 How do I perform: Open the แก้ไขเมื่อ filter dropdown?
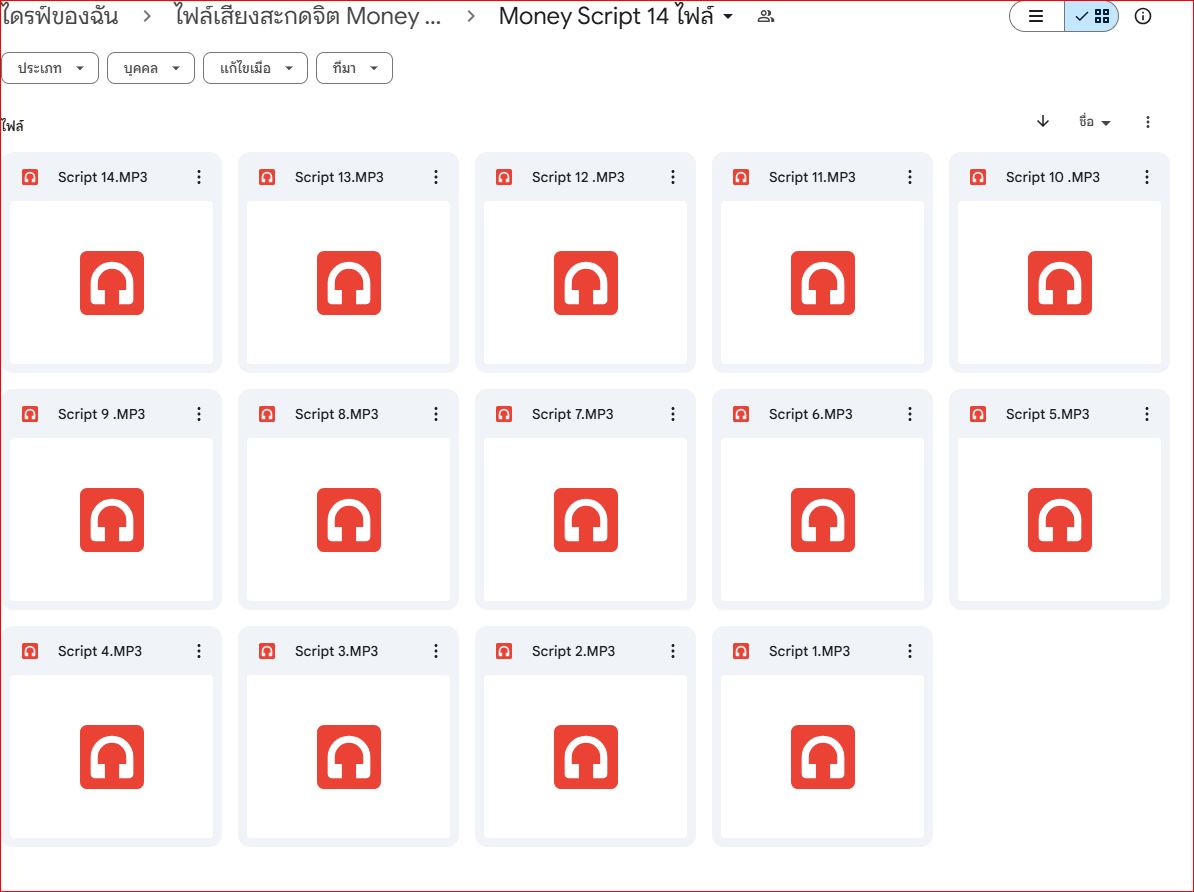255,68
